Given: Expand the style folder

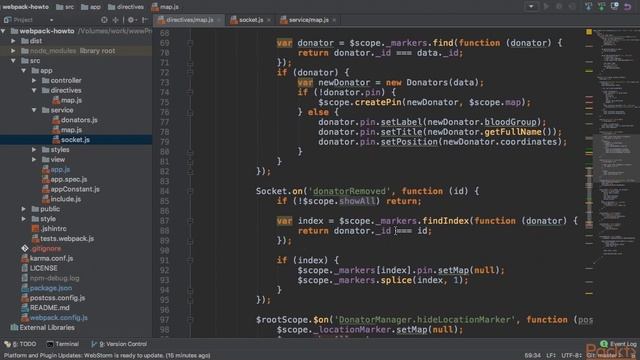Looking at the screenshot, I should coord(24,219).
